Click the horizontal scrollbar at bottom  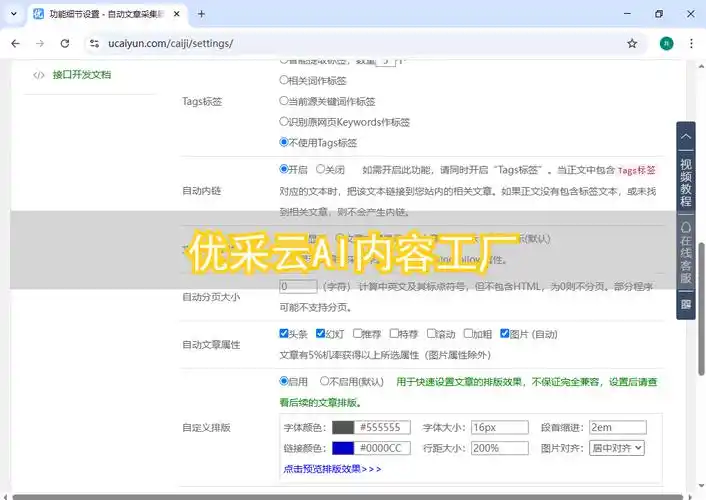[x=348, y=497]
